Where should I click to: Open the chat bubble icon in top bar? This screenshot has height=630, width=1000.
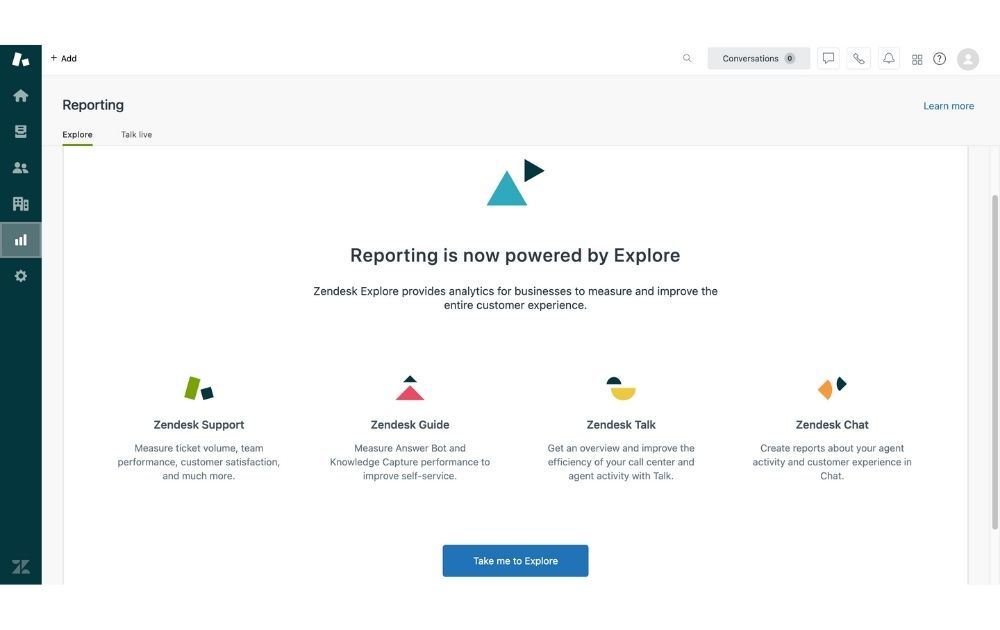[828, 58]
